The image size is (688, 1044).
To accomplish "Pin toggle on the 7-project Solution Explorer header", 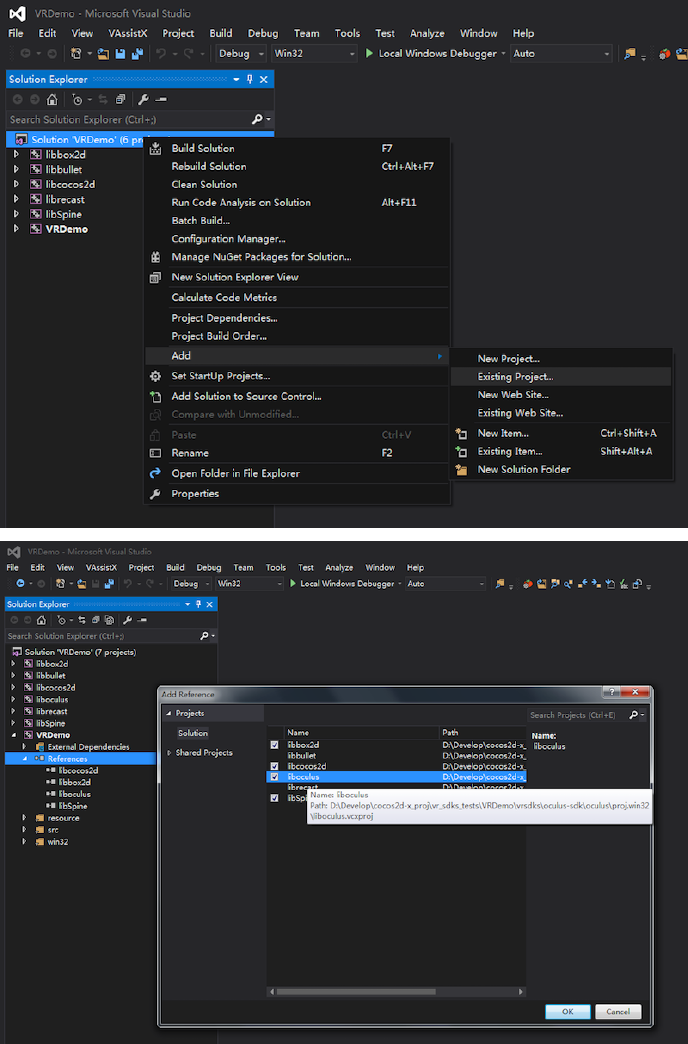I will [198, 604].
